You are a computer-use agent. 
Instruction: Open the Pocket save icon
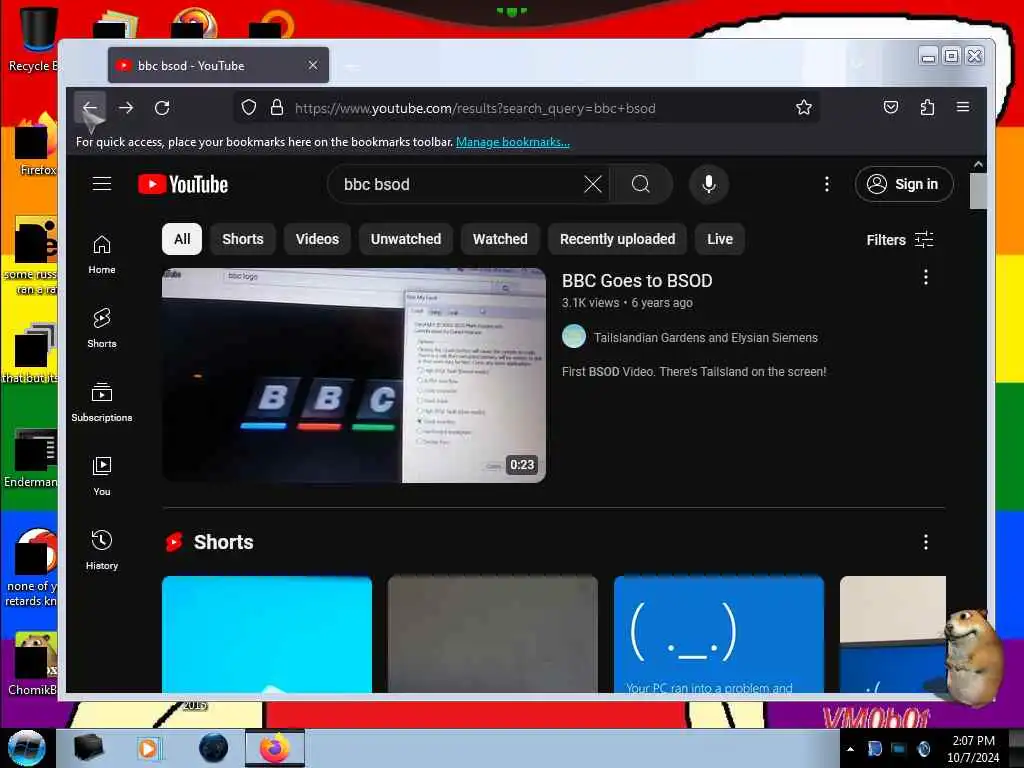pos(891,107)
